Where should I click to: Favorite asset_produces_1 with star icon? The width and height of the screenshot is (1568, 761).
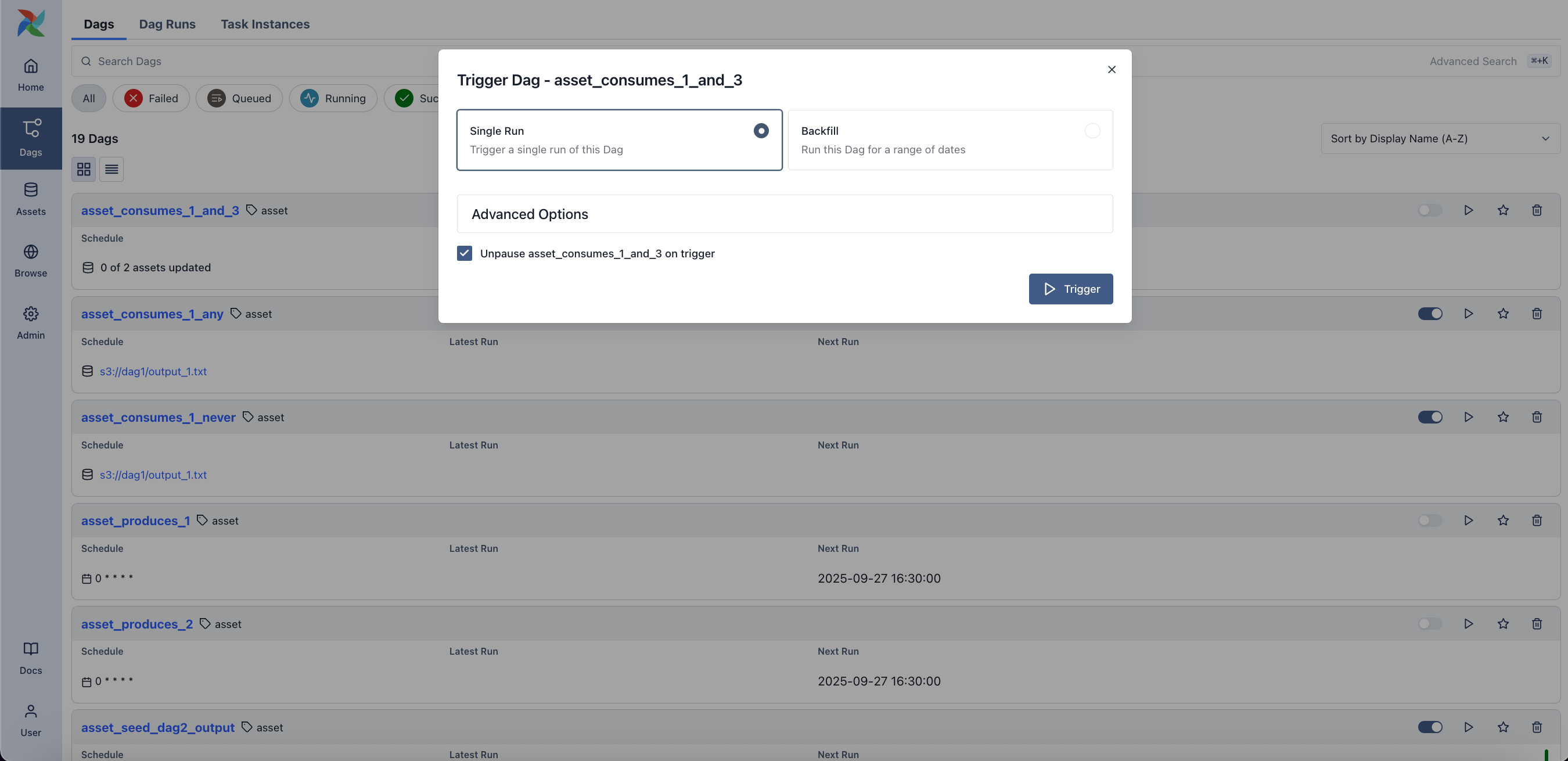pyautogui.click(x=1503, y=521)
